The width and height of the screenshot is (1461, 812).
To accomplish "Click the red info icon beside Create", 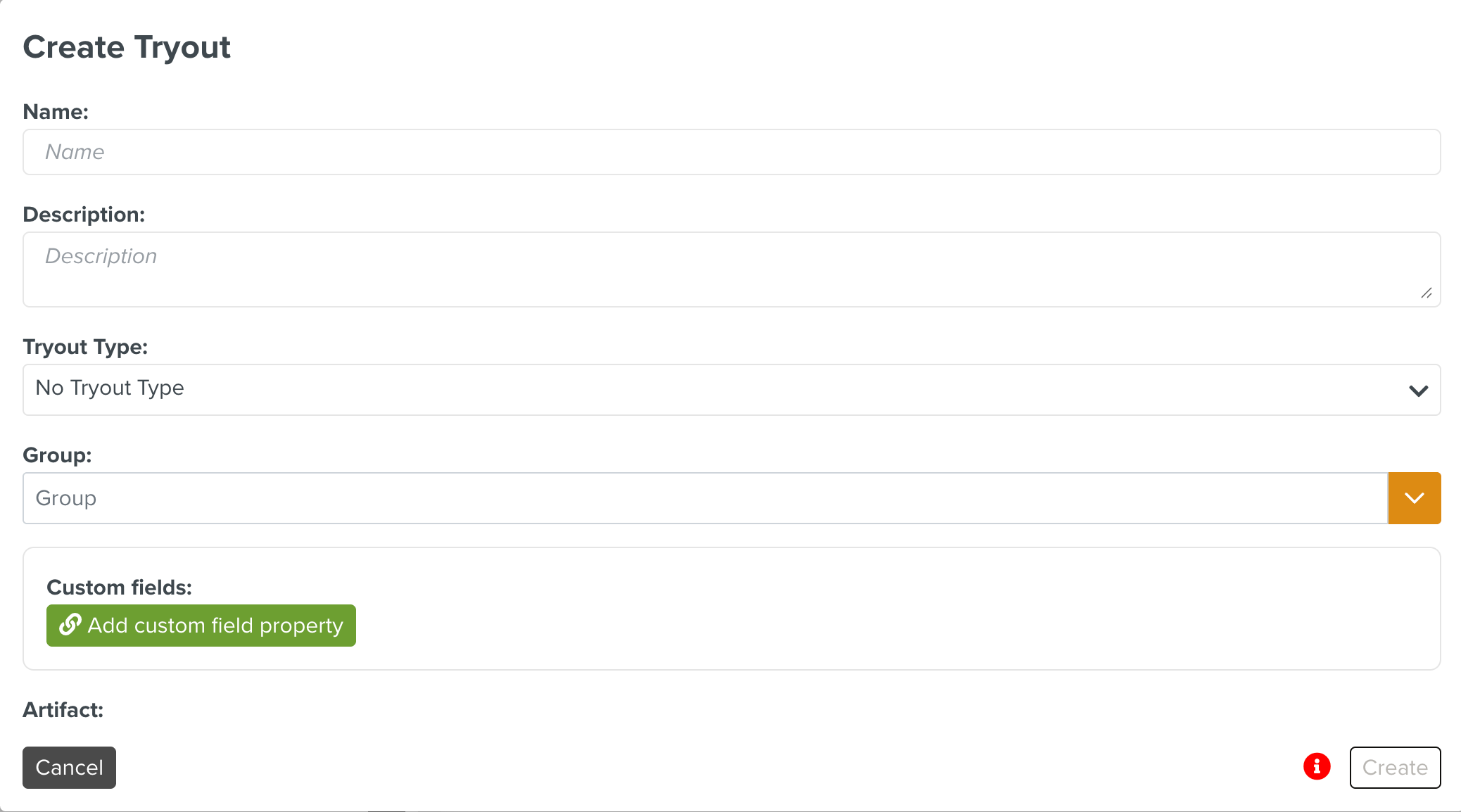I will (x=1317, y=766).
